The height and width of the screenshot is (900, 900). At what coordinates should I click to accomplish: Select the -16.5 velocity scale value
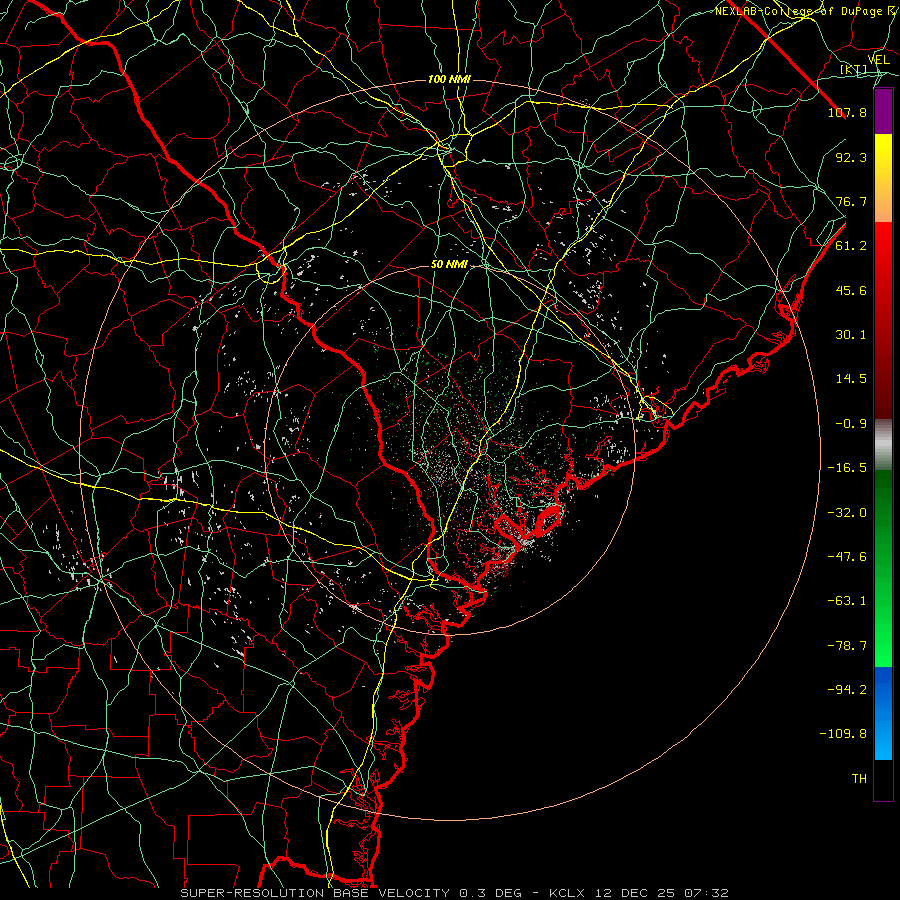click(847, 468)
